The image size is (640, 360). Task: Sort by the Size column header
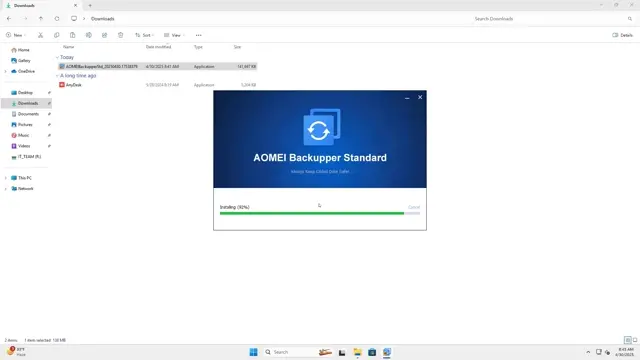(237, 47)
